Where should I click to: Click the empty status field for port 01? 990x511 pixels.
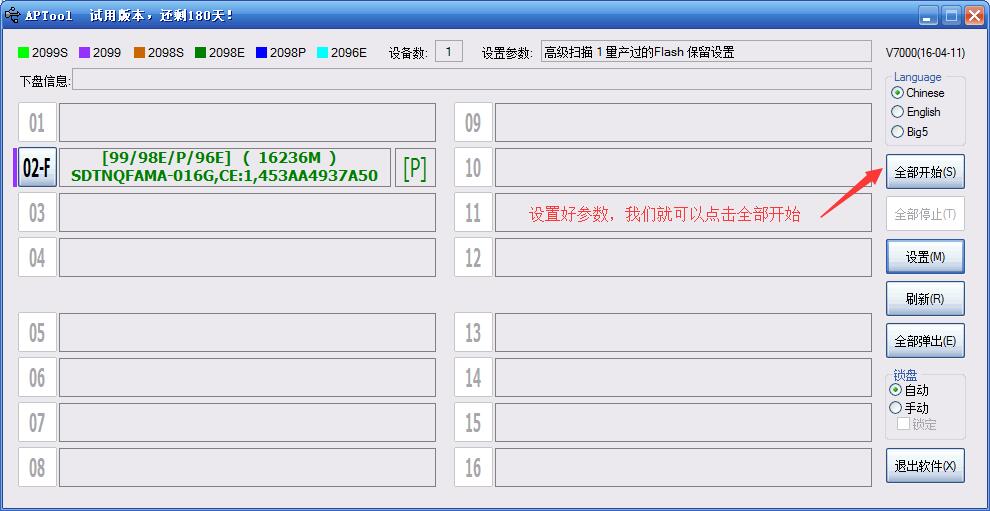pyautogui.click(x=248, y=122)
